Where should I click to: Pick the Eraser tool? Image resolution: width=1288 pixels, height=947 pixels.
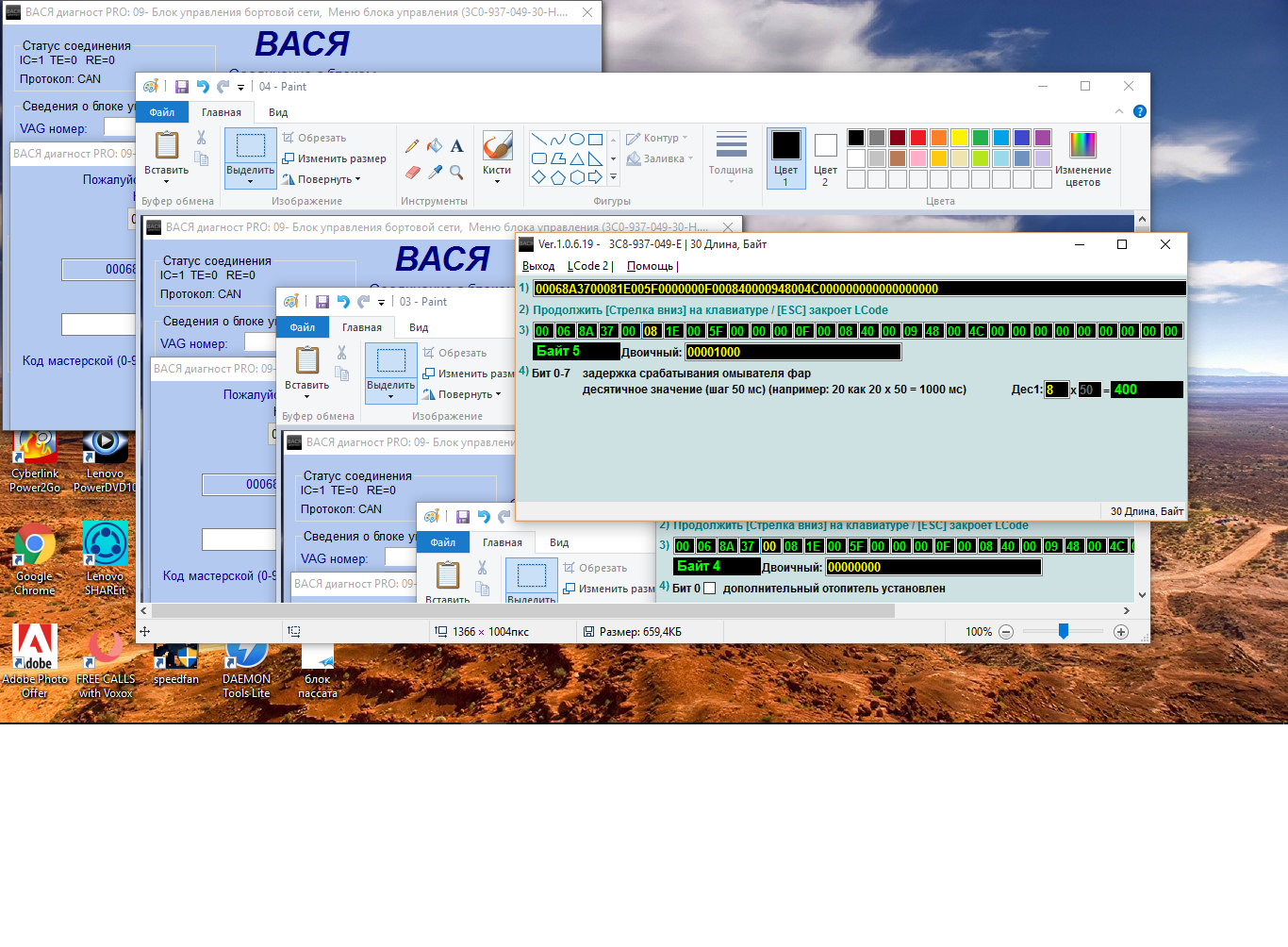point(412,173)
